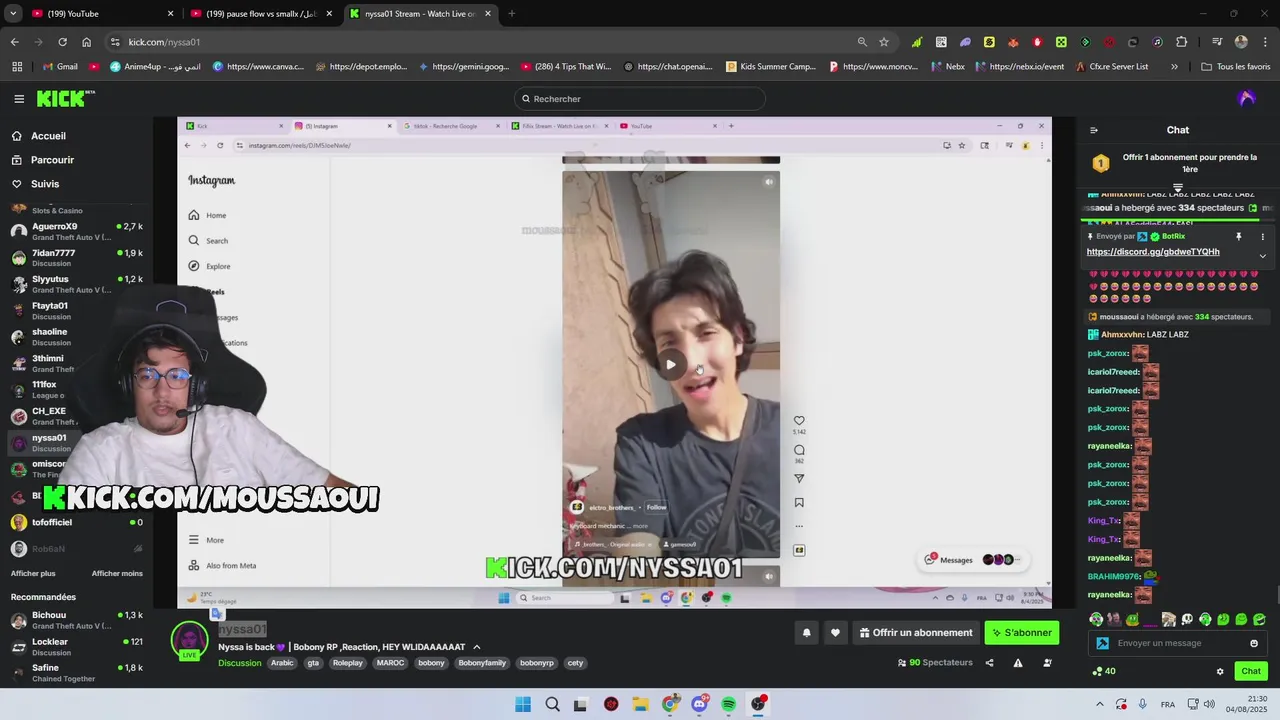Follow the channel with heart button

[x=835, y=633]
